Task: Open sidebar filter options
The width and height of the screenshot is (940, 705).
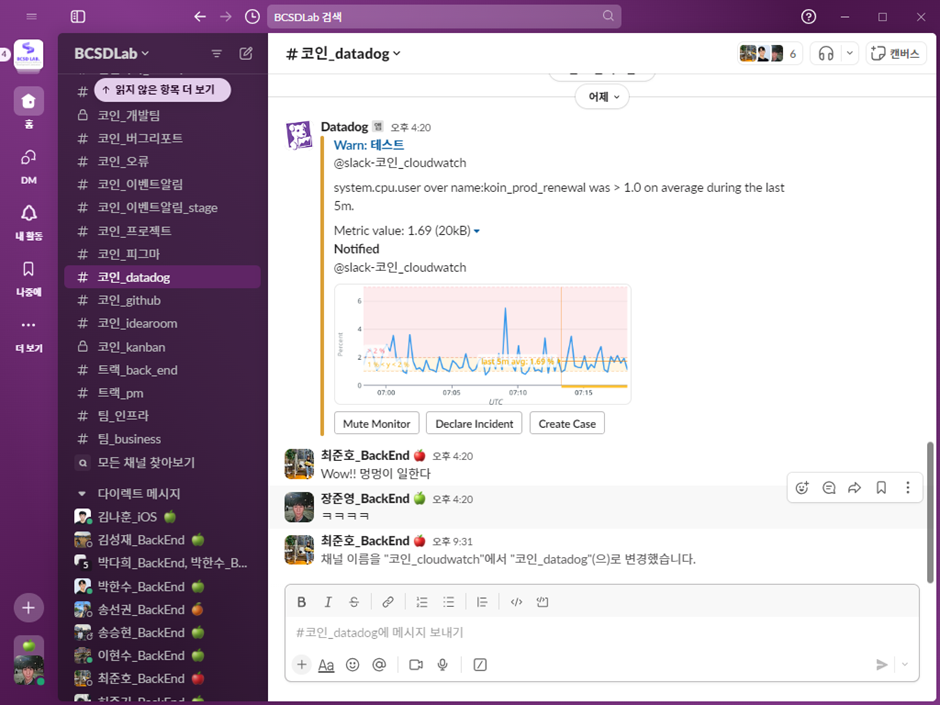Action: coord(216,53)
